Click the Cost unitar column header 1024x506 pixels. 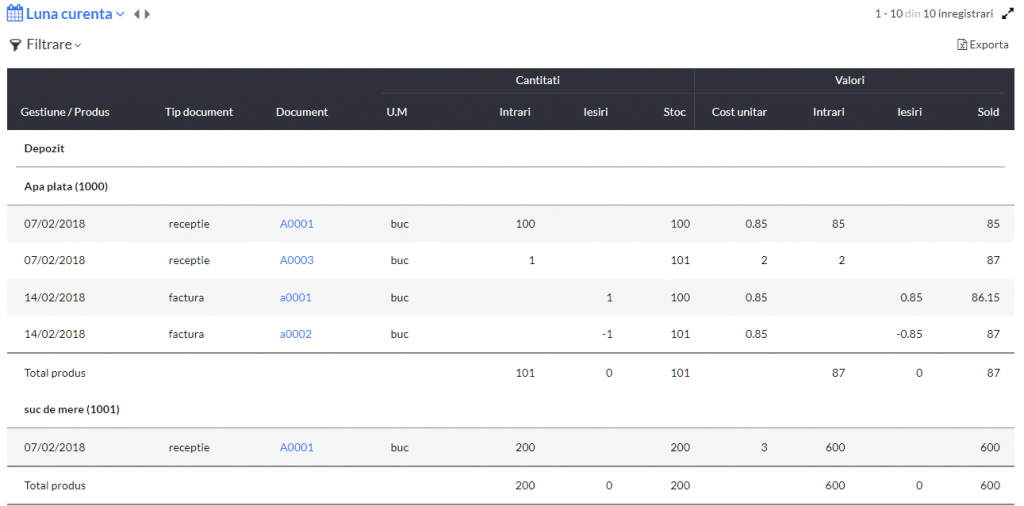739,112
